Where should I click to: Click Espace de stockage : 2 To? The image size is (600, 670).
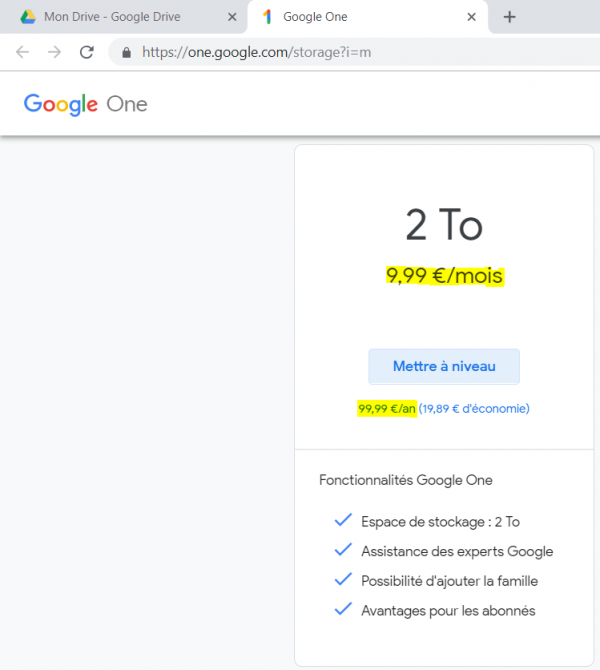(x=440, y=522)
